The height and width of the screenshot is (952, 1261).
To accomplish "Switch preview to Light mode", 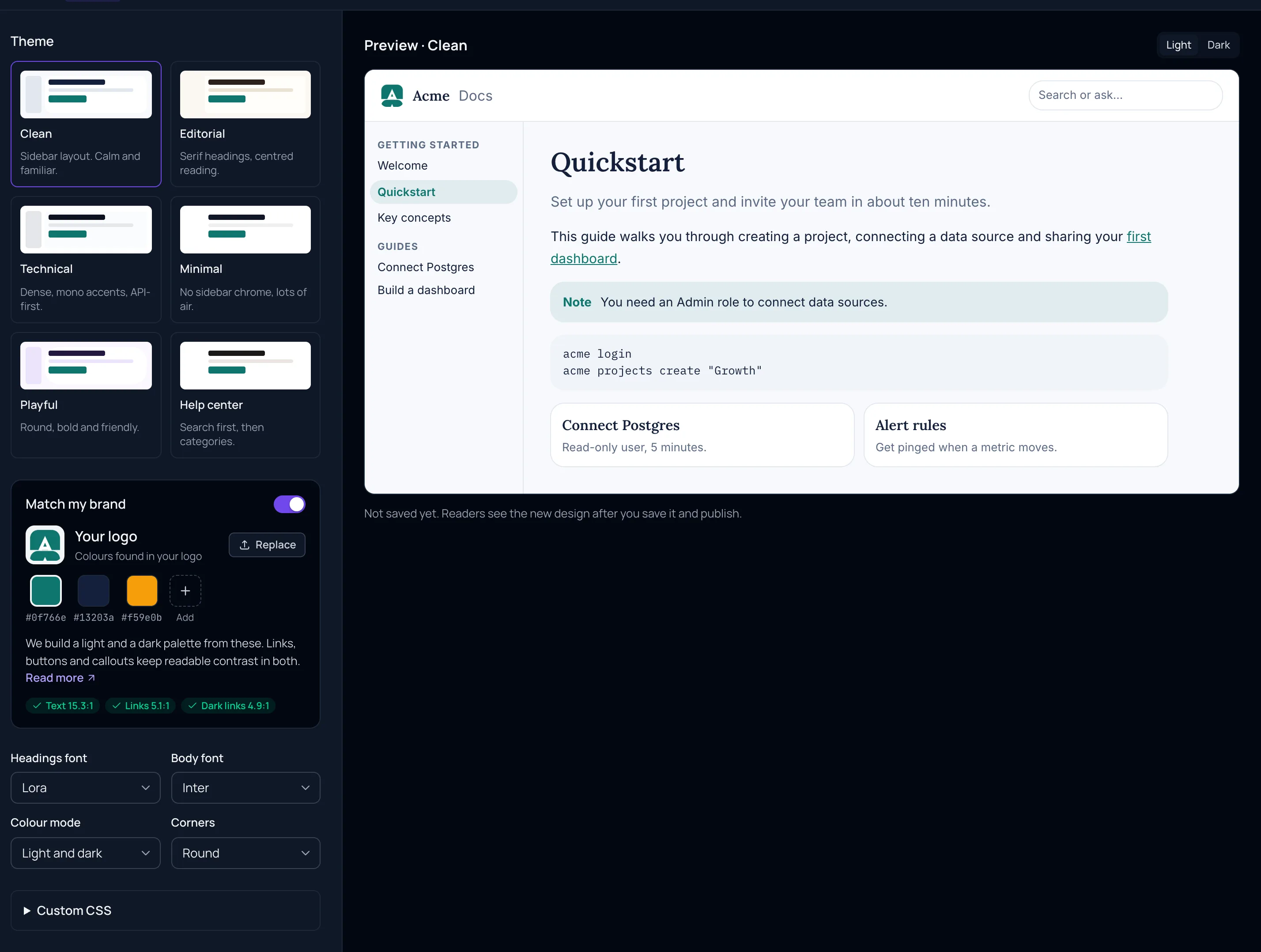I will (1178, 45).
